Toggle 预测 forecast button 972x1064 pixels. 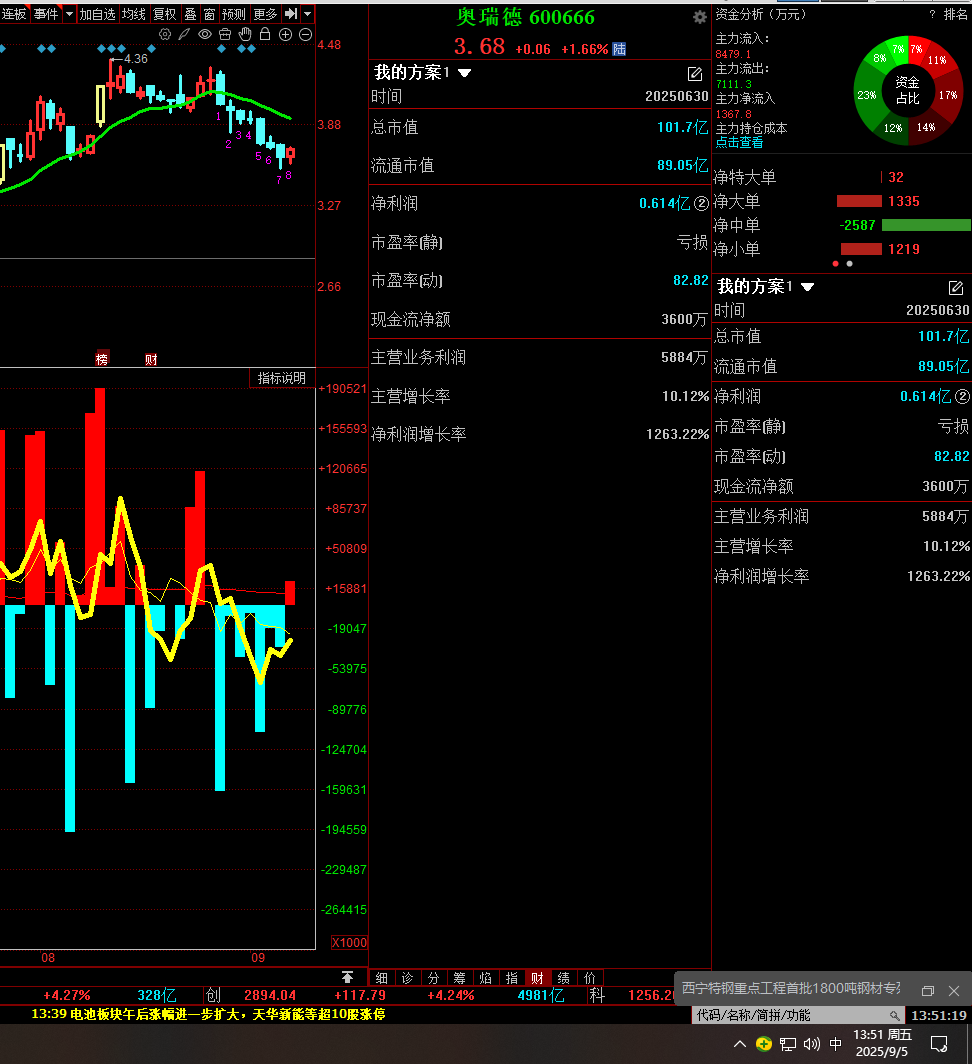point(234,14)
